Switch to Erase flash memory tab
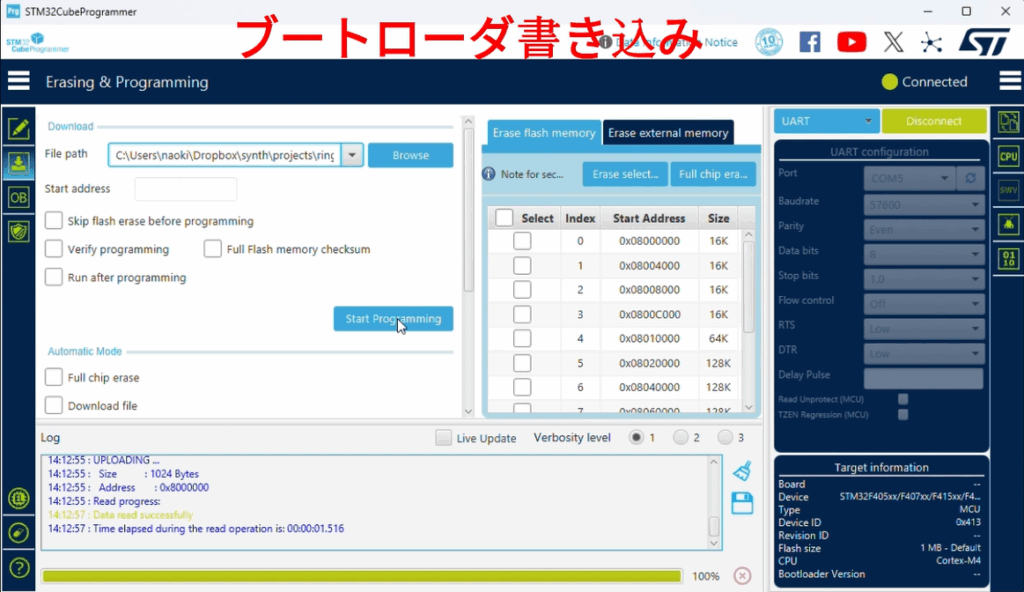Screen dimensions: 1024x592 pos(543,133)
